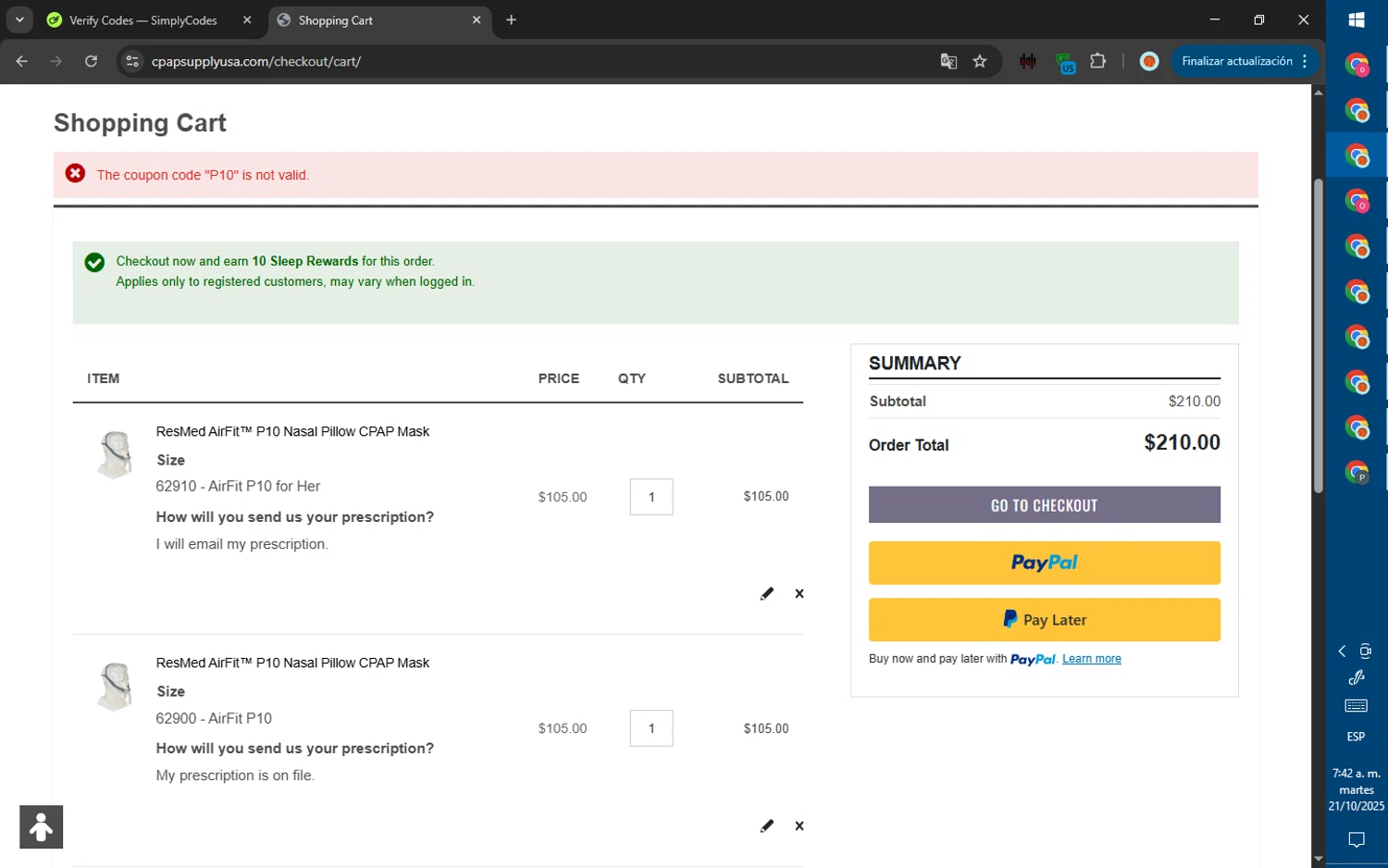Click the Subtotal $210.00 summary value
Screen dimensions: 1388x868
(x=1194, y=401)
